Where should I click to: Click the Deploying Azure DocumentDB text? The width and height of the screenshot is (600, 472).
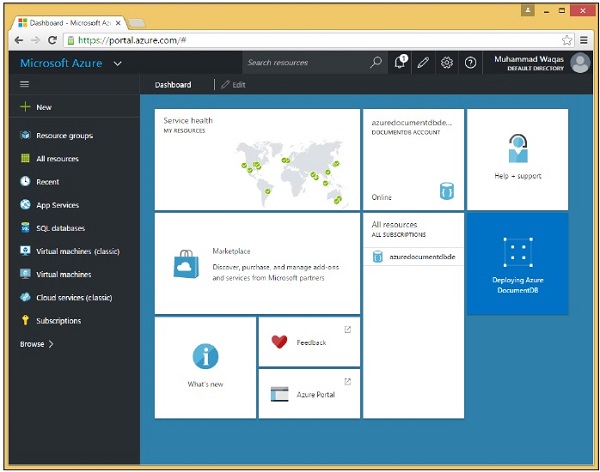click(518, 285)
